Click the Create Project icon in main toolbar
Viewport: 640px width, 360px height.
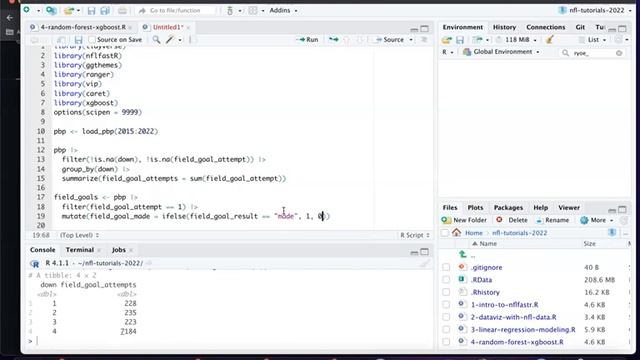click(x=51, y=10)
